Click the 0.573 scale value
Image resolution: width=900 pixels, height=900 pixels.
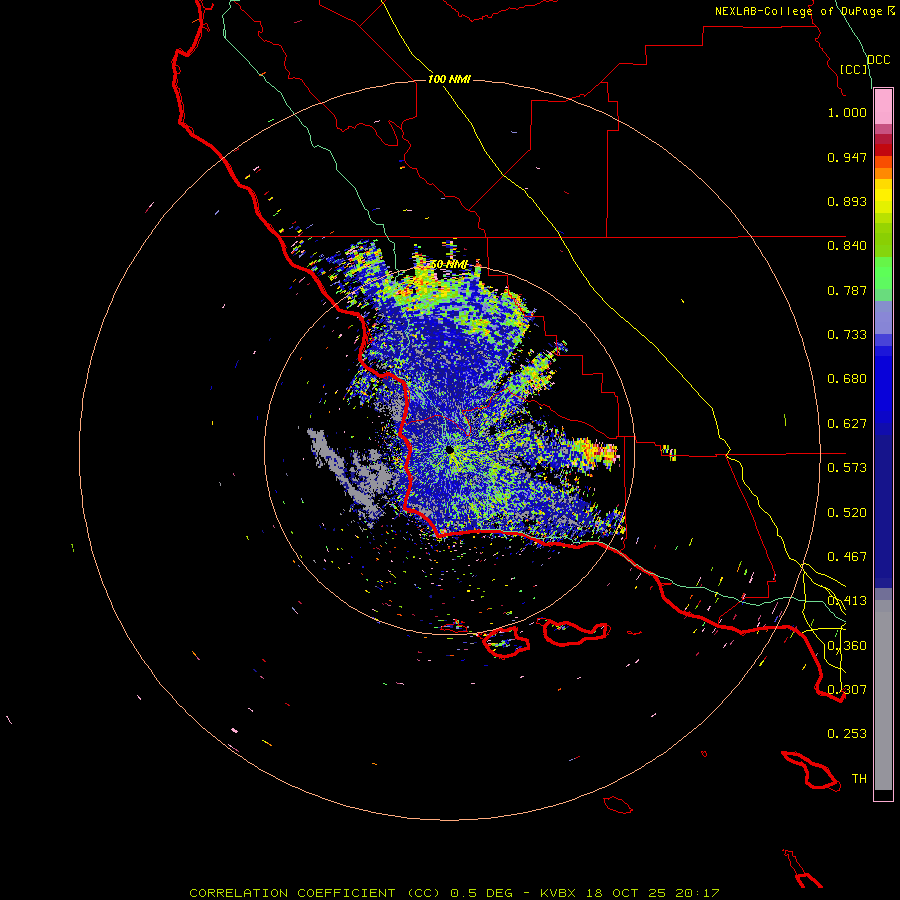(x=847, y=468)
